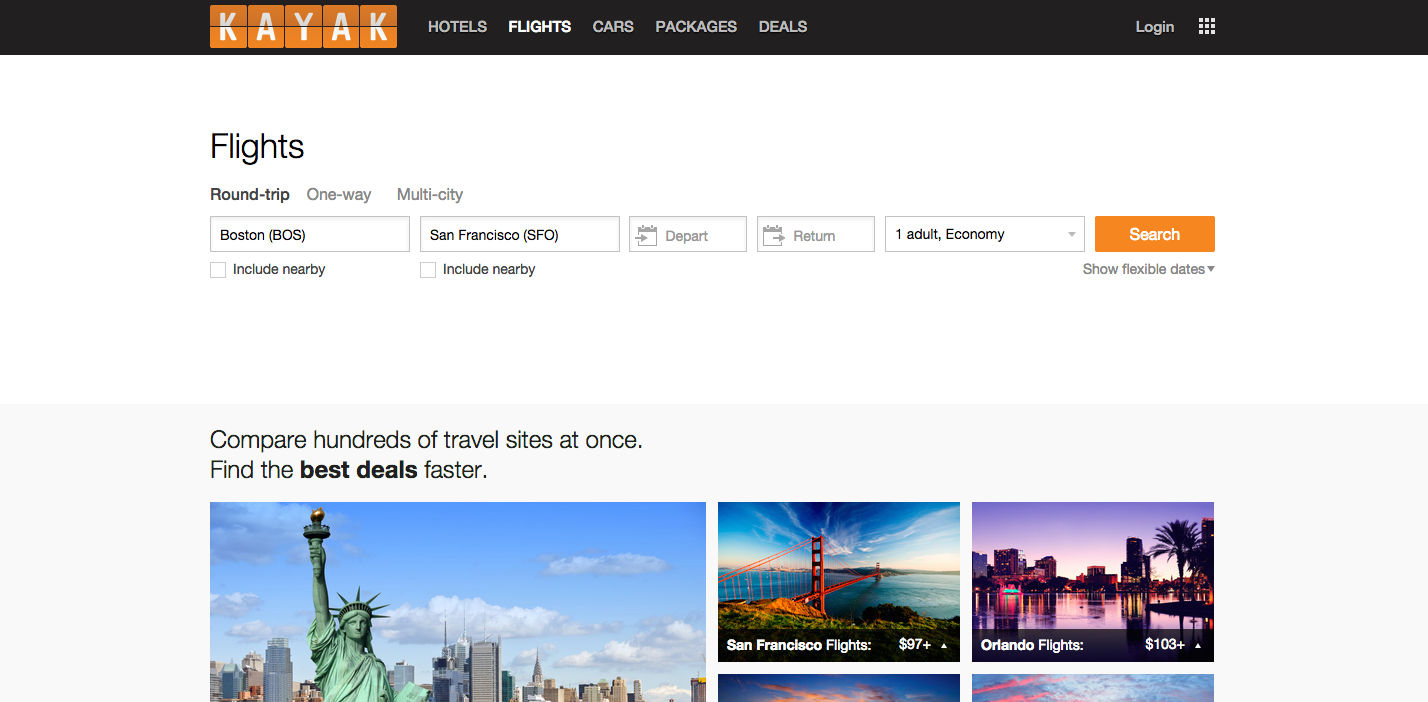Click the Login link

tap(1154, 27)
